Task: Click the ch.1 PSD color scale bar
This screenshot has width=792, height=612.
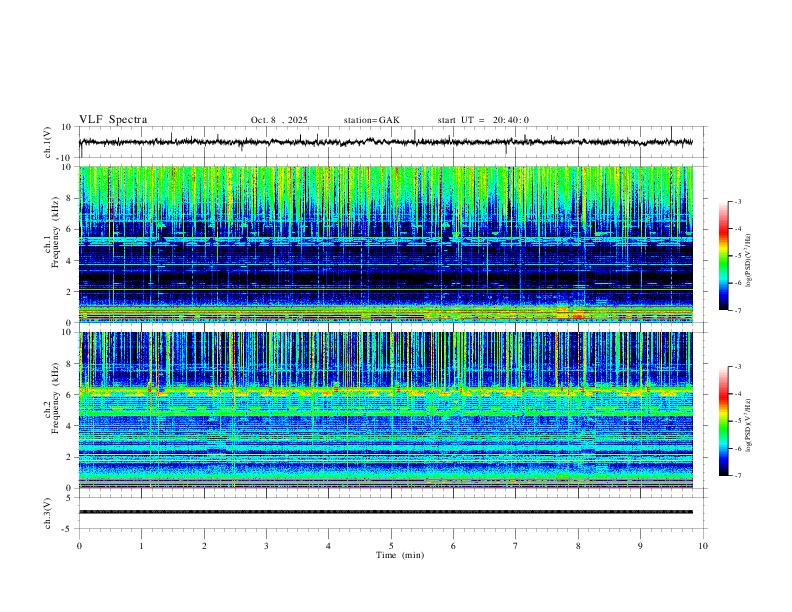Action: 724,256
